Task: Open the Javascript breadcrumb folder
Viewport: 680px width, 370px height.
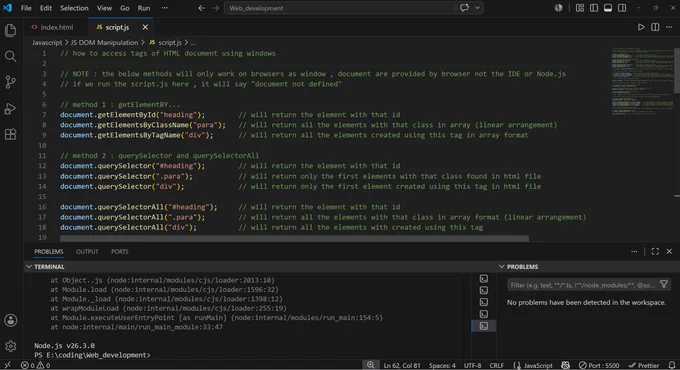Action: click(47, 43)
